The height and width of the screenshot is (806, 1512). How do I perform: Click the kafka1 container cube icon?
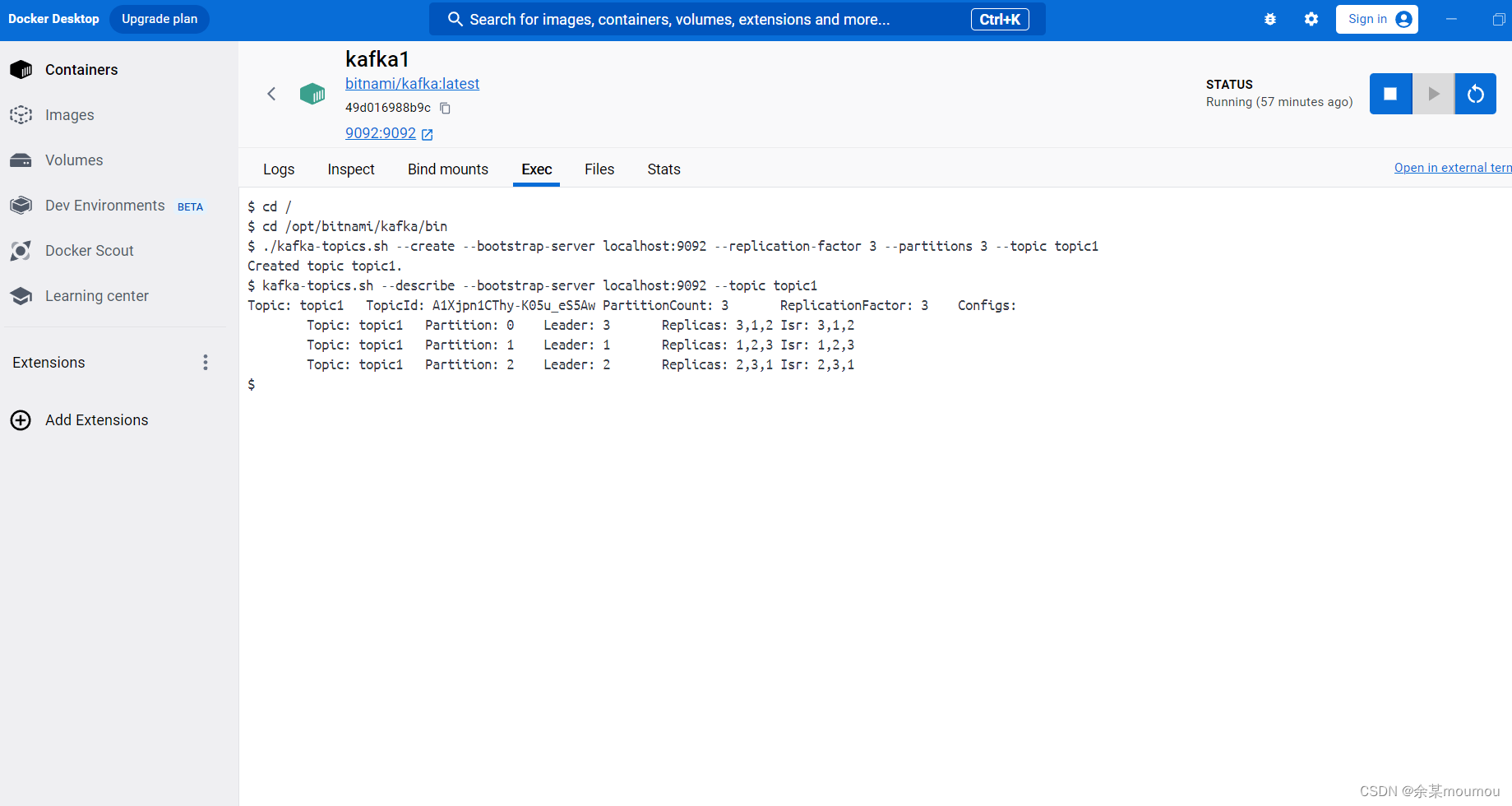click(x=312, y=94)
